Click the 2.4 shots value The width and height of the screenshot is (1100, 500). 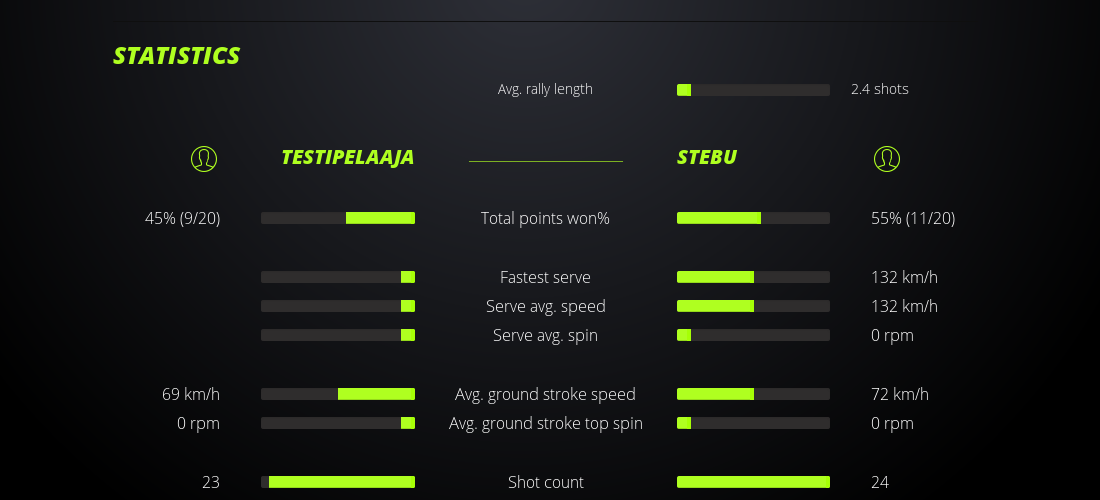point(880,89)
